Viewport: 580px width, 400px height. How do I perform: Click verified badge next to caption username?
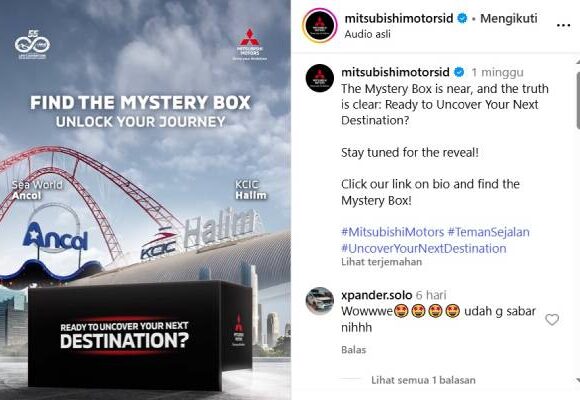(x=459, y=72)
